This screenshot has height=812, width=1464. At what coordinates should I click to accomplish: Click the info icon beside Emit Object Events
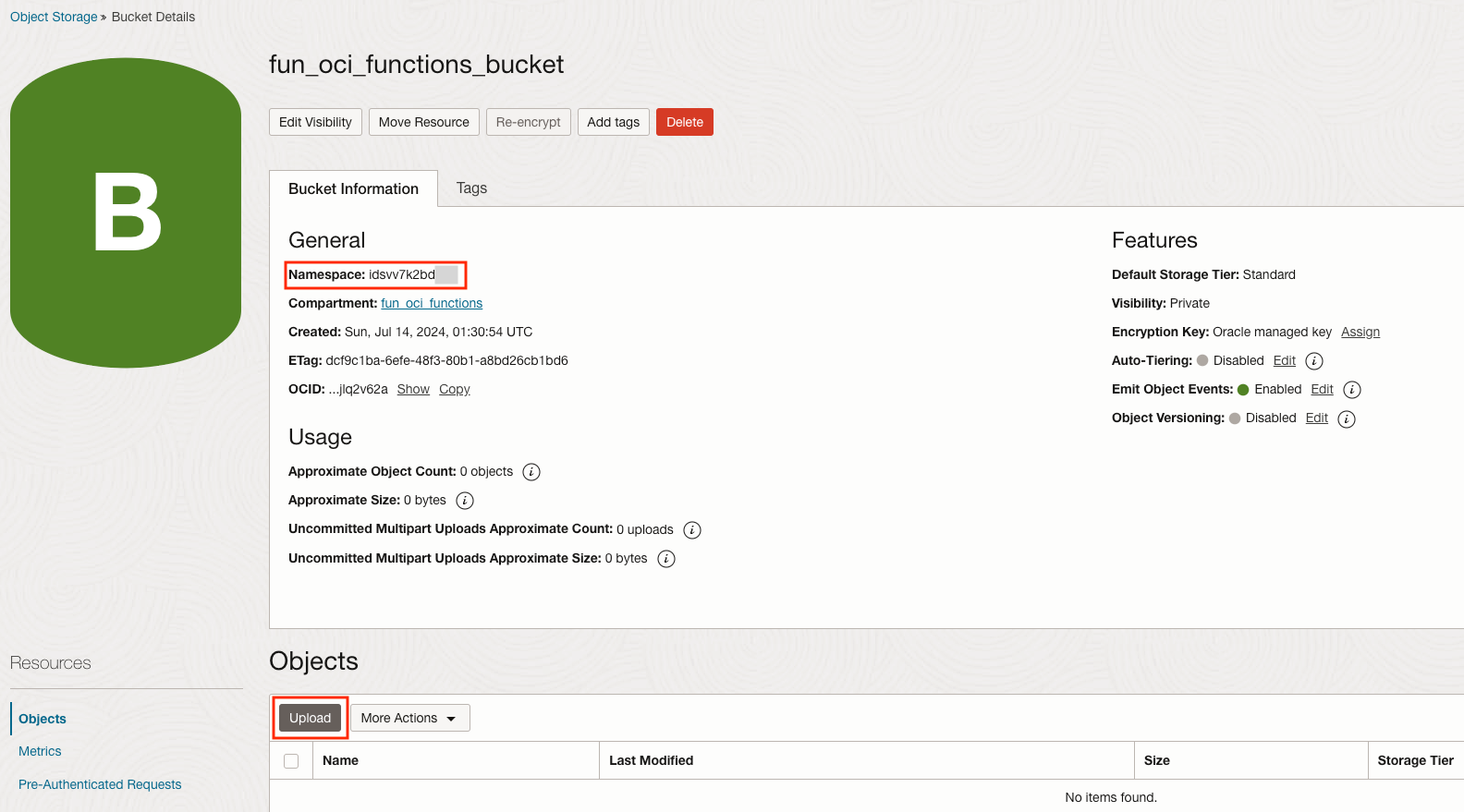point(1351,390)
